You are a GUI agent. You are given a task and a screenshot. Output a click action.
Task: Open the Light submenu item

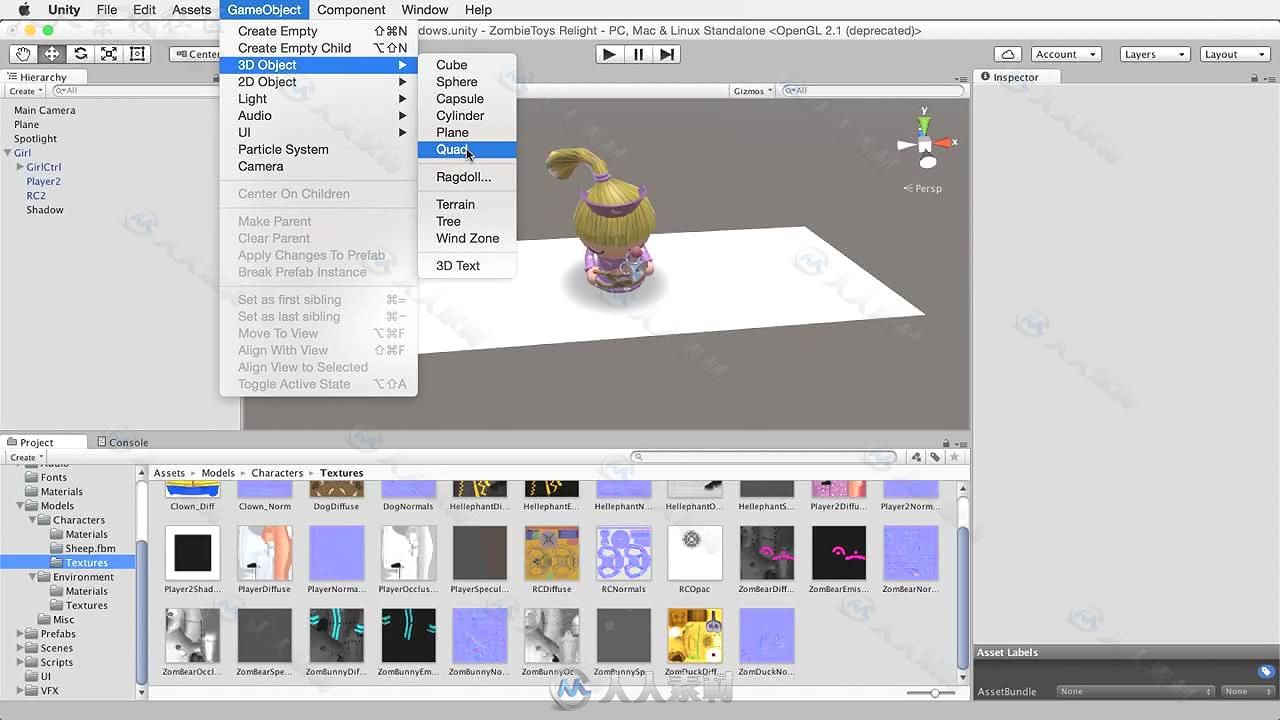318,99
